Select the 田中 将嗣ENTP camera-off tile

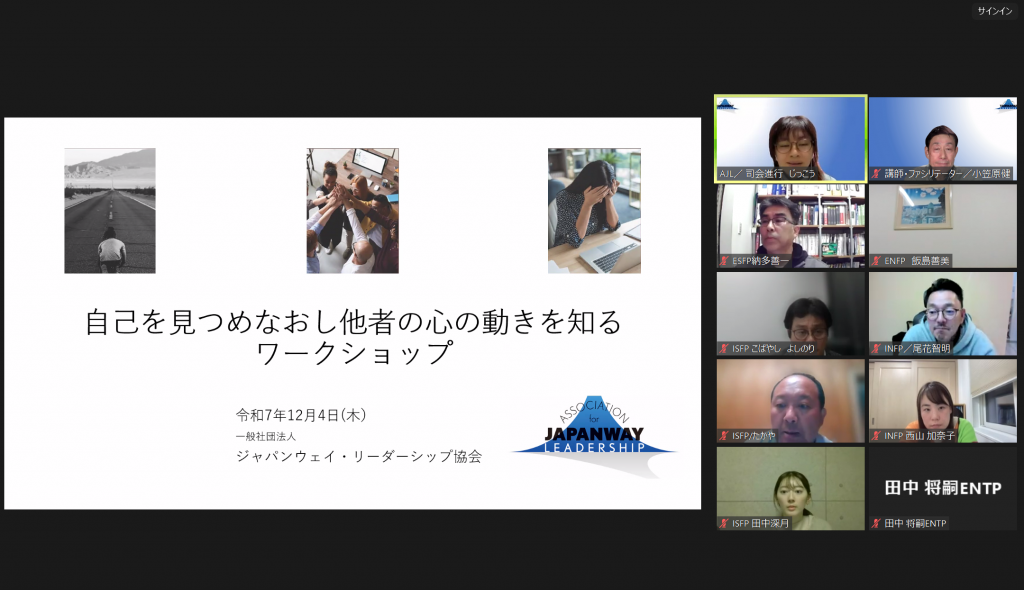click(942, 488)
